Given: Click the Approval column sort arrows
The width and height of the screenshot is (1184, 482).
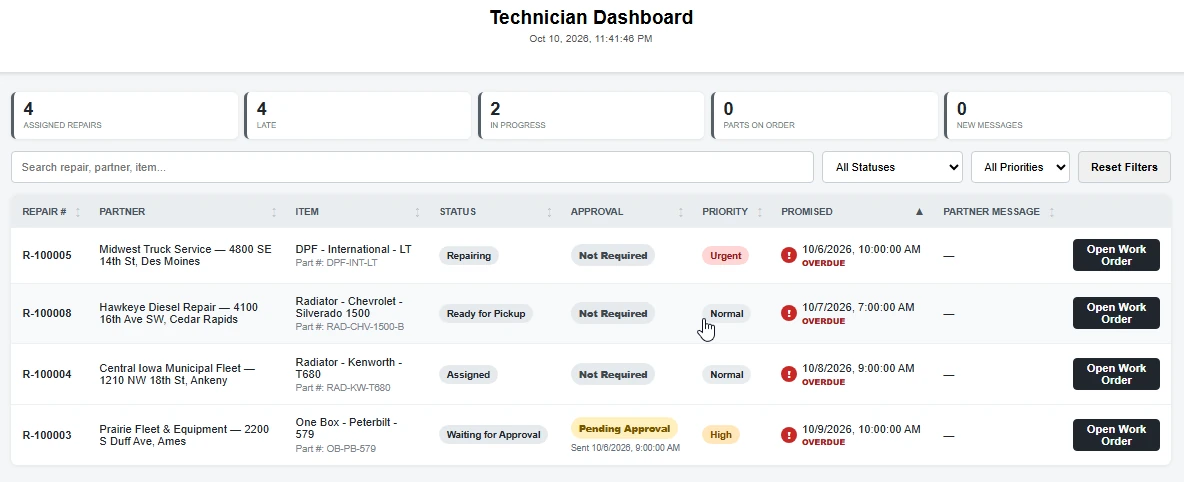Looking at the screenshot, I should click(680, 212).
